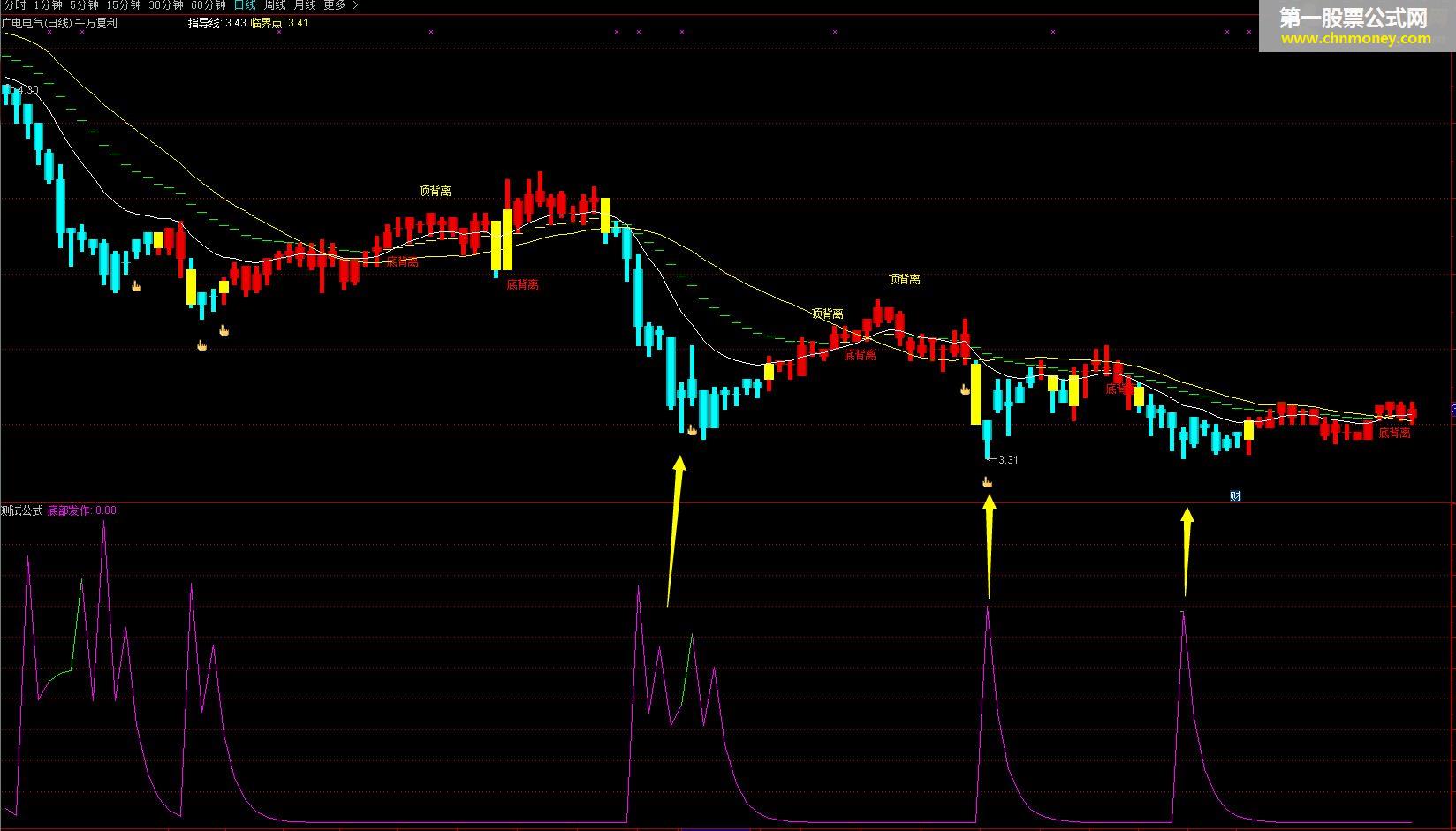1456x831 pixels.
Task: Click the 3.31 lowest price label
Action: coord(1008,460)
